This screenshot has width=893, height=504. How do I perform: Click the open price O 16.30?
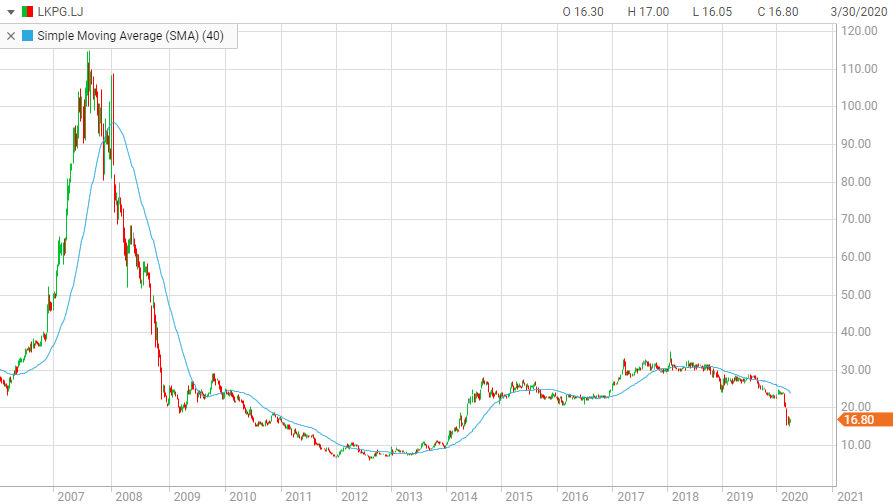[x=582, y=12]
